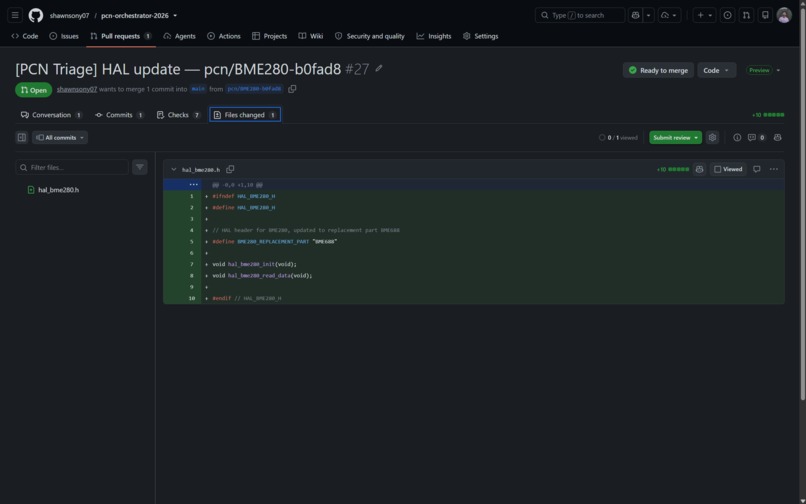Switch to the Checks tab
The height and width of the screenshot is (504, 806).
tap(178, 115)
